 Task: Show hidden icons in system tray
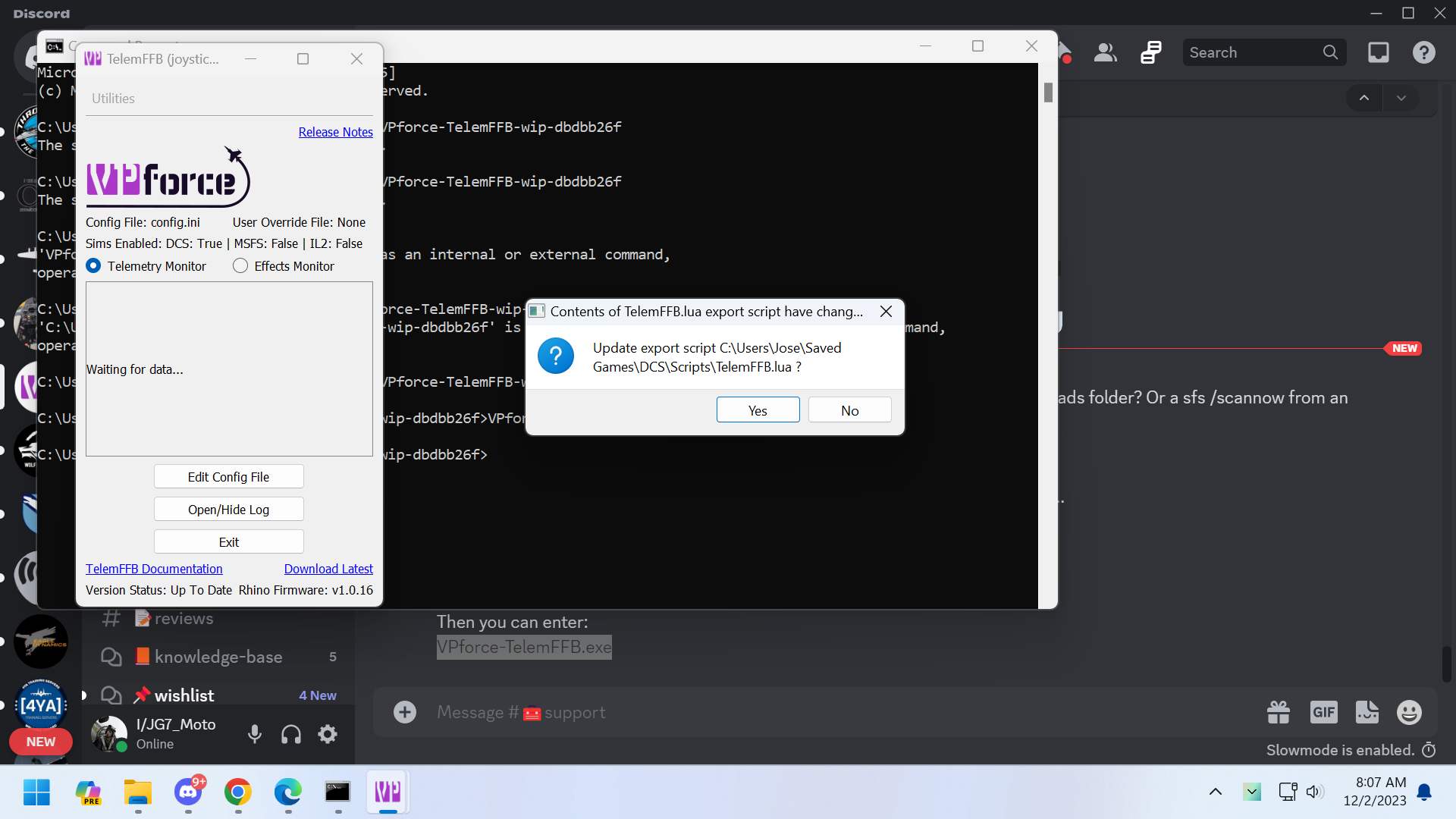tap(1215, 792)
